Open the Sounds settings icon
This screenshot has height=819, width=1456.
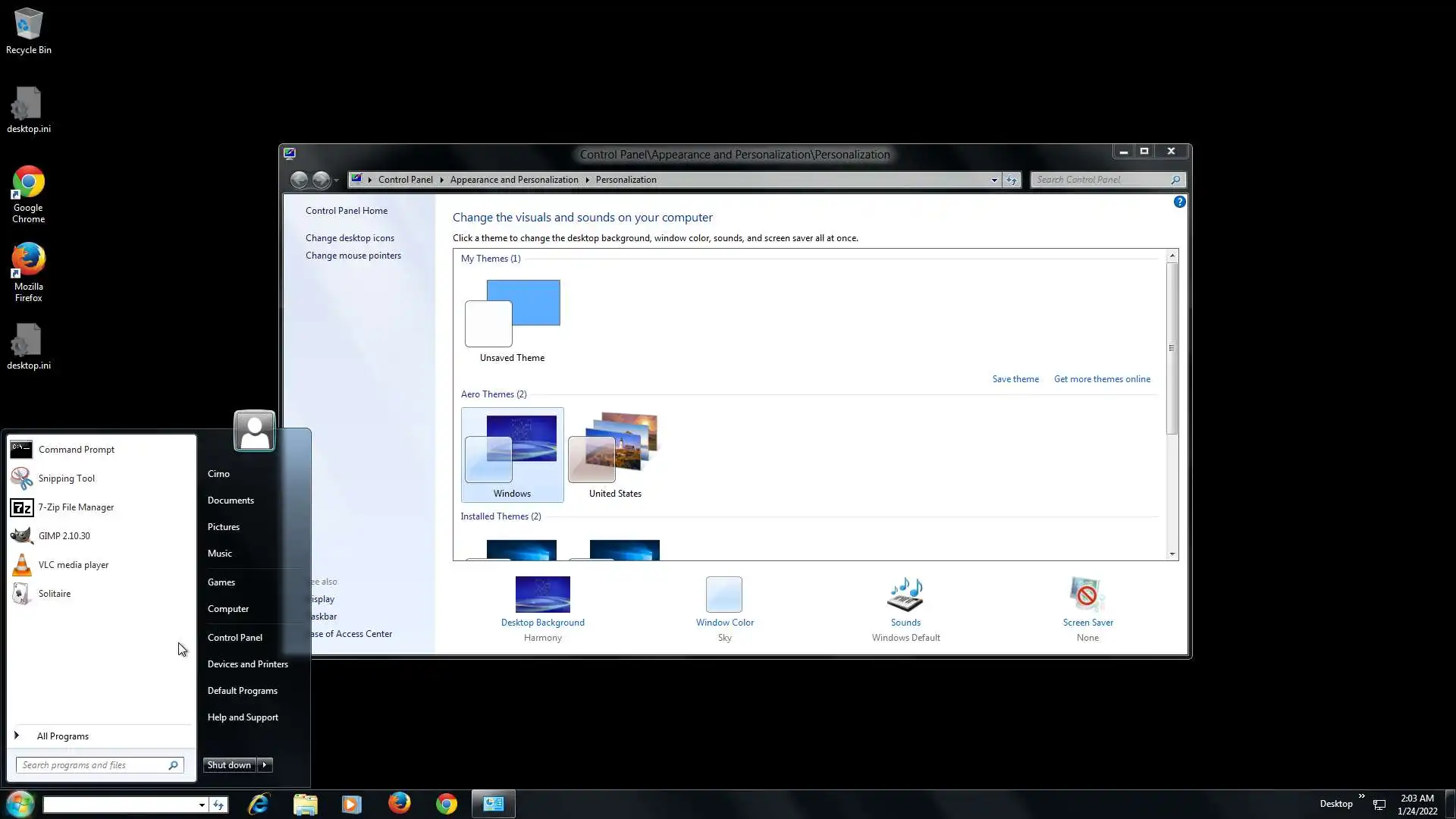[905, 595]
